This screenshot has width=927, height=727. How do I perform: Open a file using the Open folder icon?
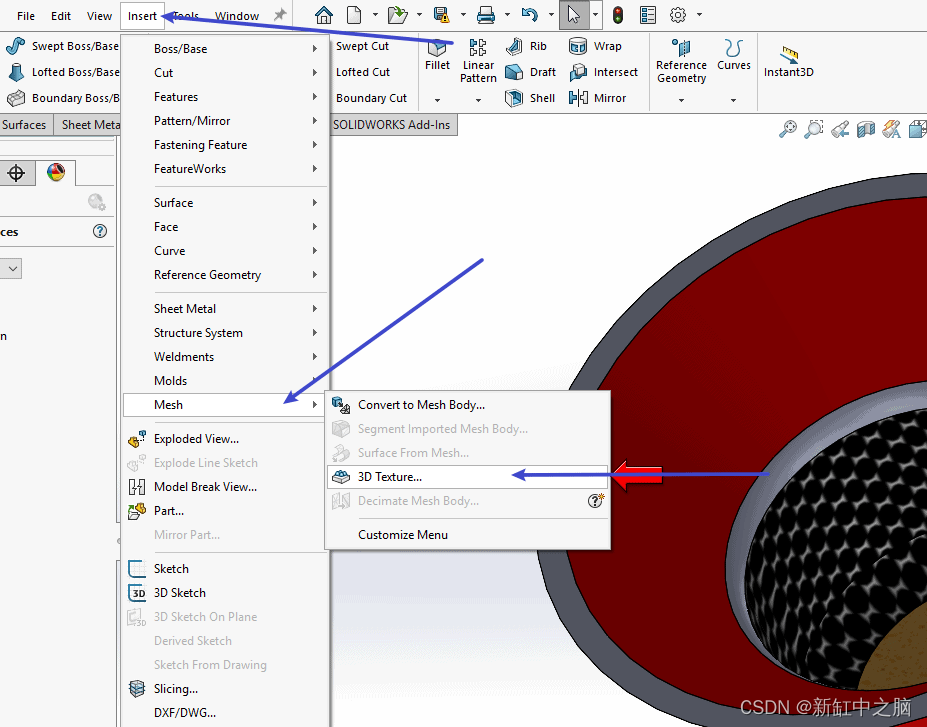point(397,15)
